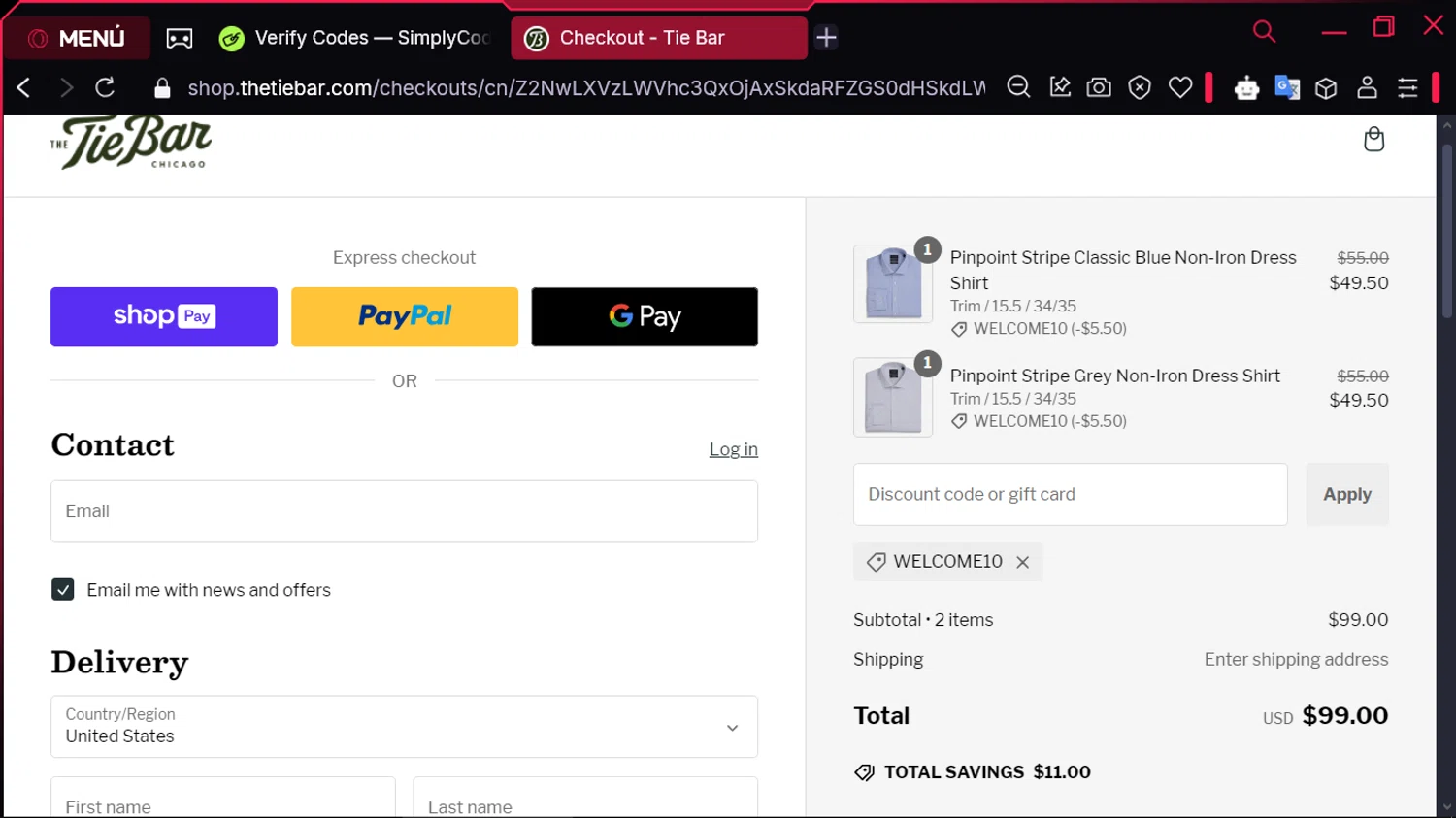Viewport: 1456px width, 818px height.
Task: Click the "Delivery" heading
Action: (x=119, y=663)
